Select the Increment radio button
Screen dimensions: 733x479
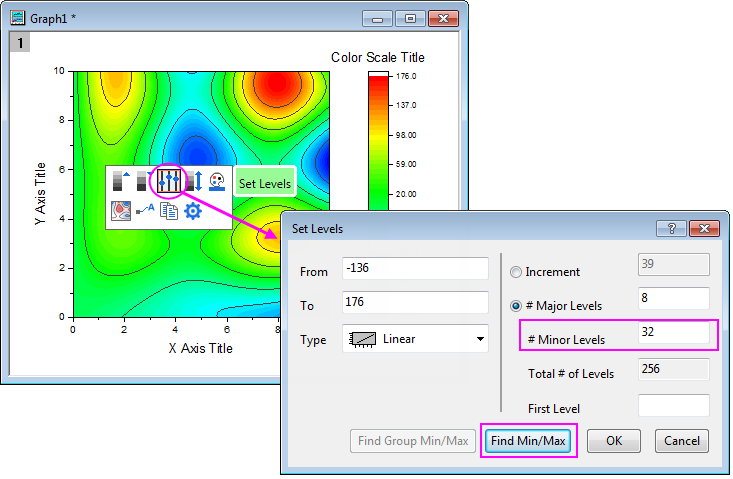[x=516, y=271]
